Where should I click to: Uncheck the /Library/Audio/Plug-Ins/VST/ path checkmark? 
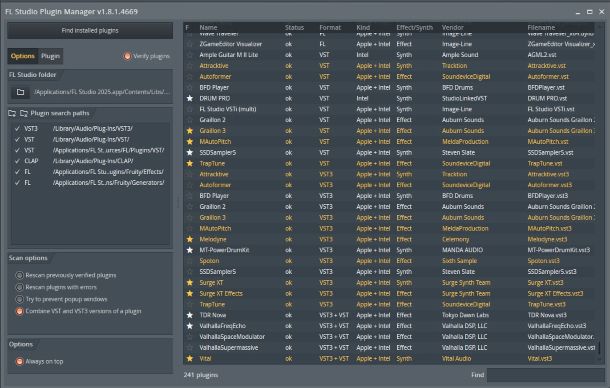click(x=17, y=139)
